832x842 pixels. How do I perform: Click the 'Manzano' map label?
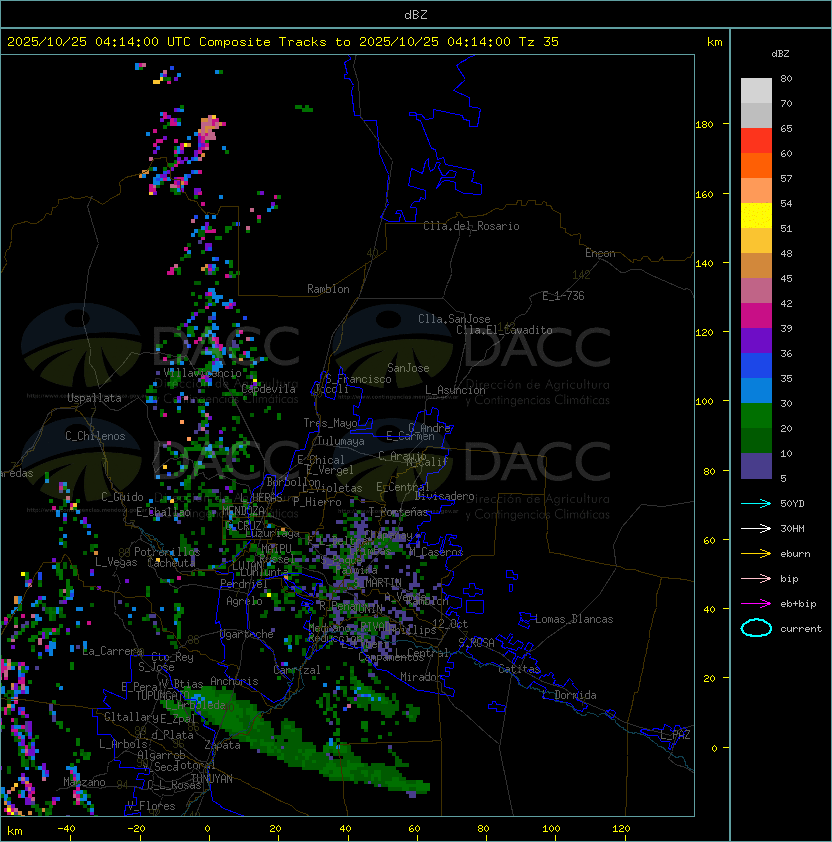tap(84, 782)
